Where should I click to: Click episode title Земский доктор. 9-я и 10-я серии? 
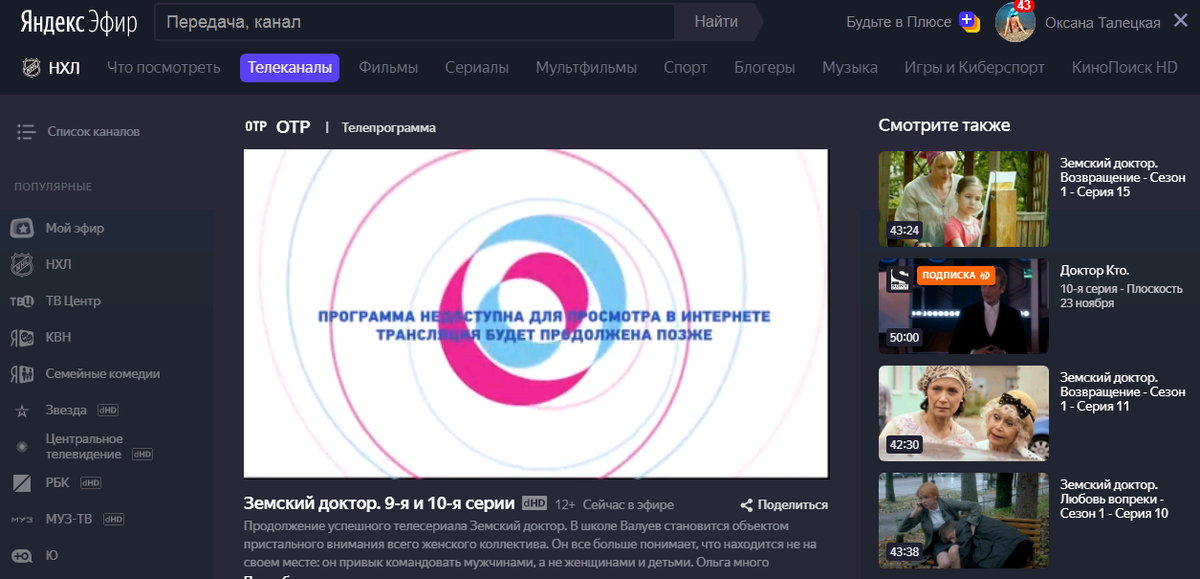[380, 503]
